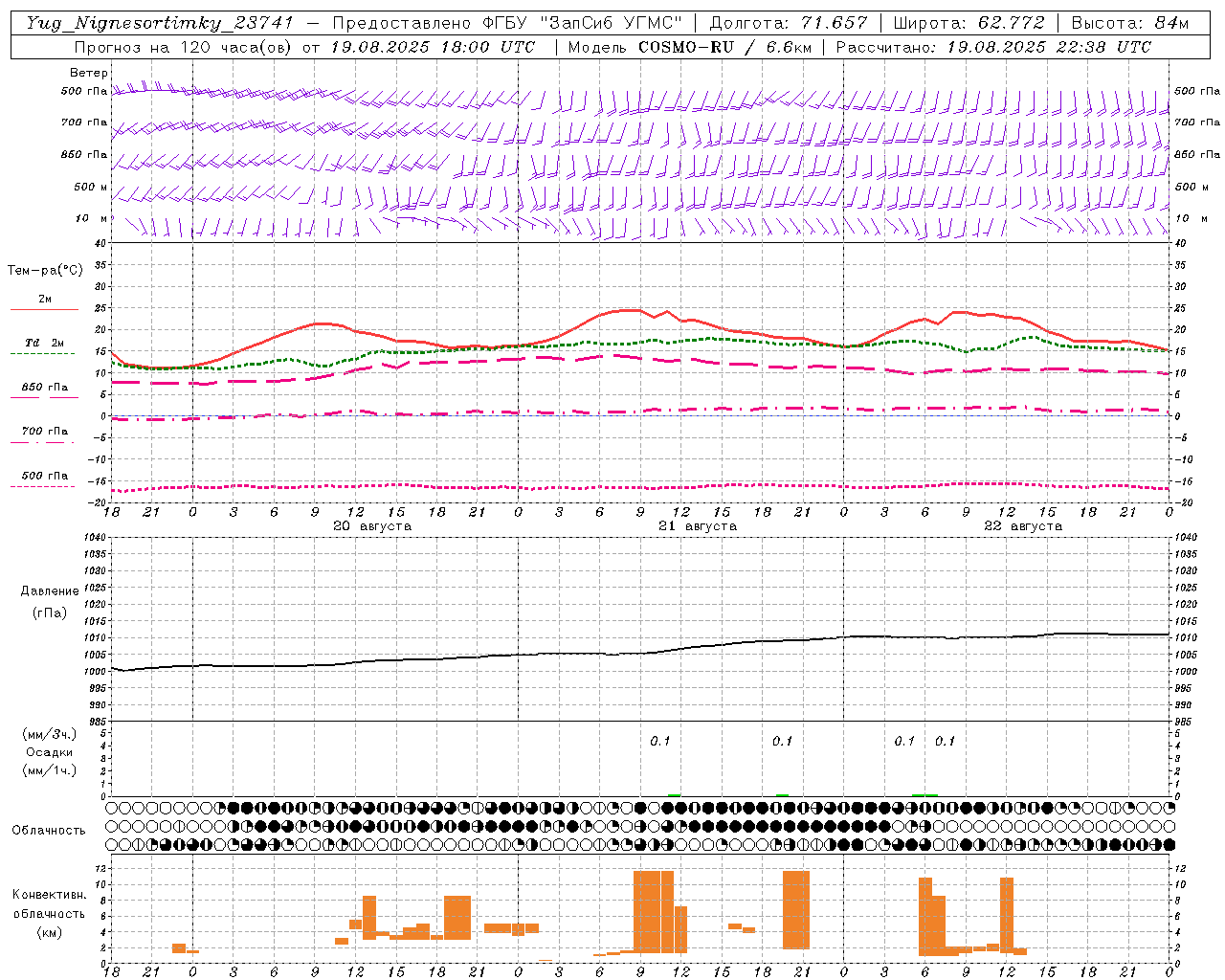Click the Высота: 84м header field
The height and width of the screenshot is (980, 1225).
[x=1130, y=23]
